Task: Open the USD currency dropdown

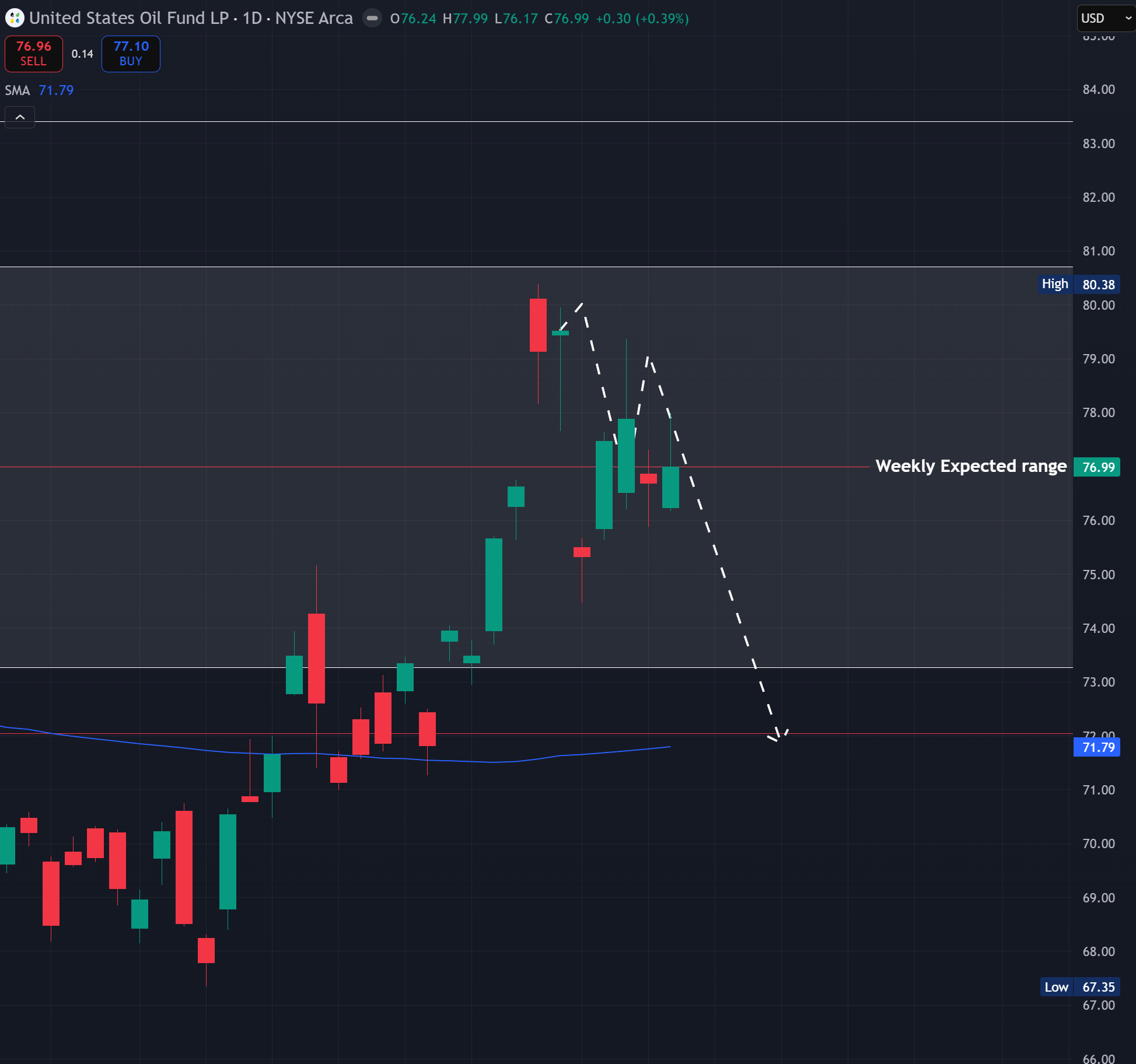Action: [1104, 18]
